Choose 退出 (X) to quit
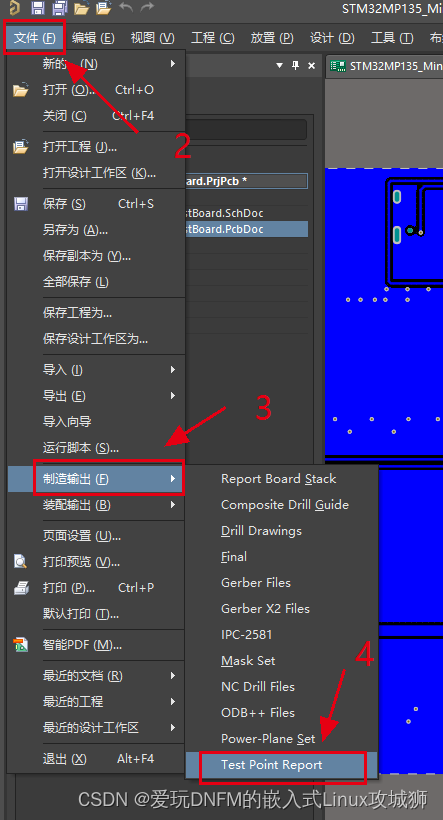 pyautogui.click(x=96, y=758)
